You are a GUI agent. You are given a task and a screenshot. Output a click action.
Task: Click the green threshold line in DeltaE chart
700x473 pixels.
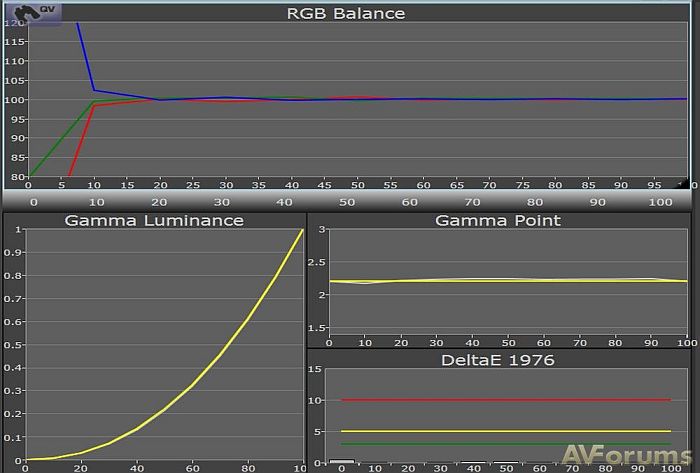[x=500, y=444]
